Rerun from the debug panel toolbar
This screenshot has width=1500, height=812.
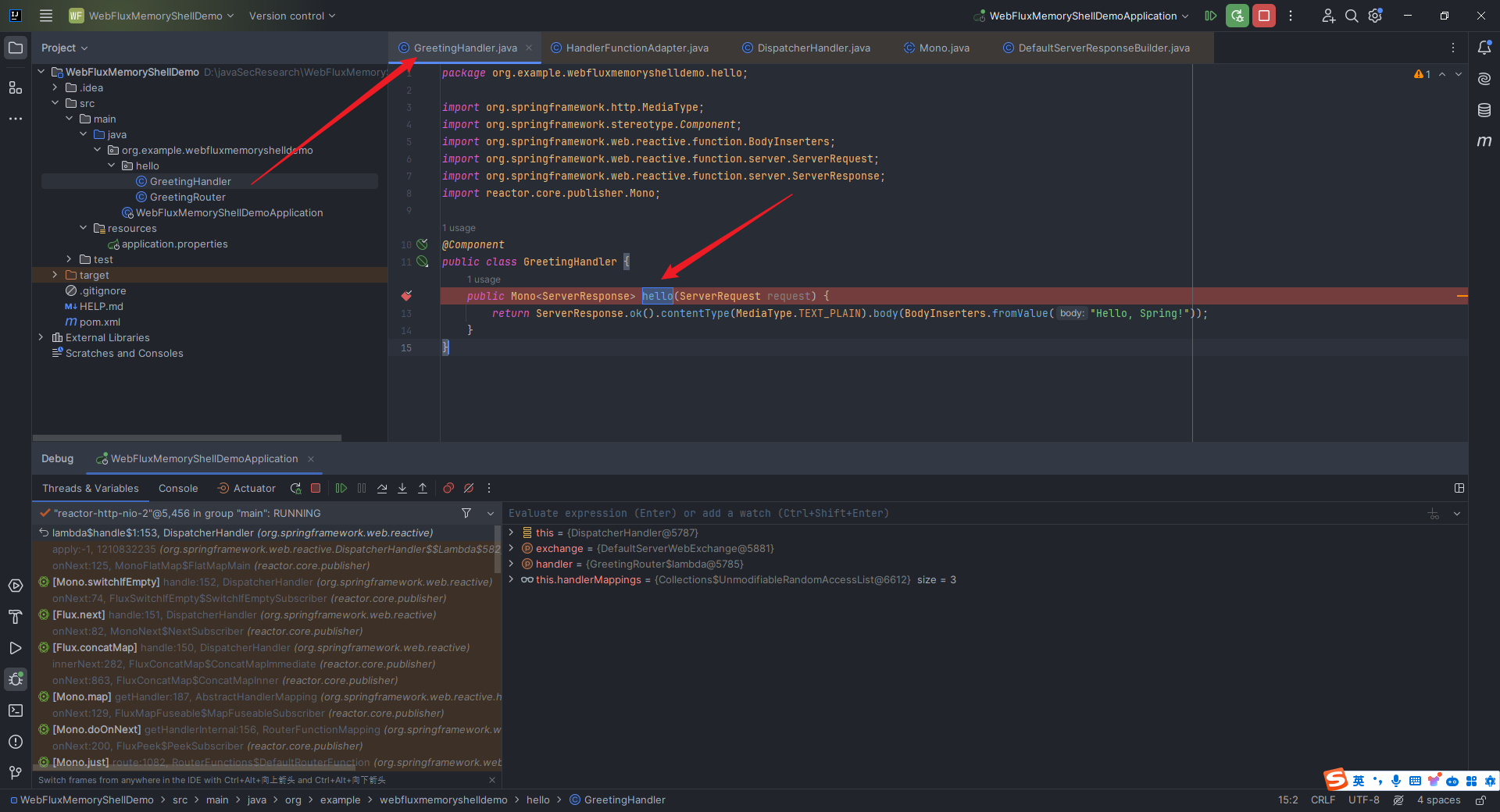[295, 488]
